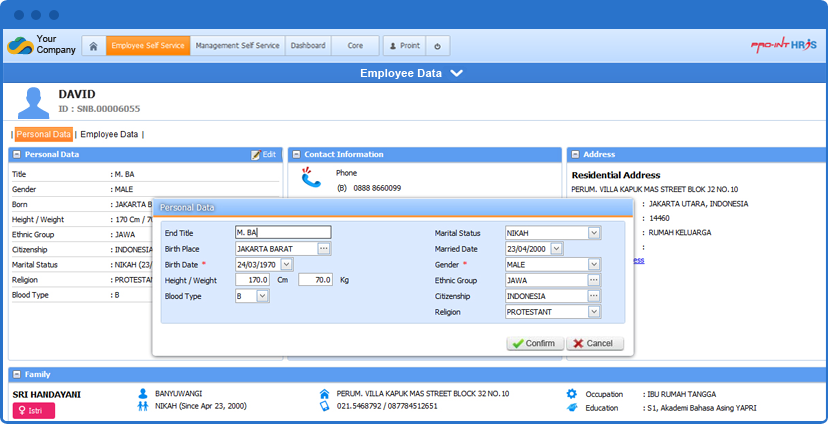The width and height of the screenshot is (828, 424).
Task: Click the Residential Address heading
Action: 616,175
